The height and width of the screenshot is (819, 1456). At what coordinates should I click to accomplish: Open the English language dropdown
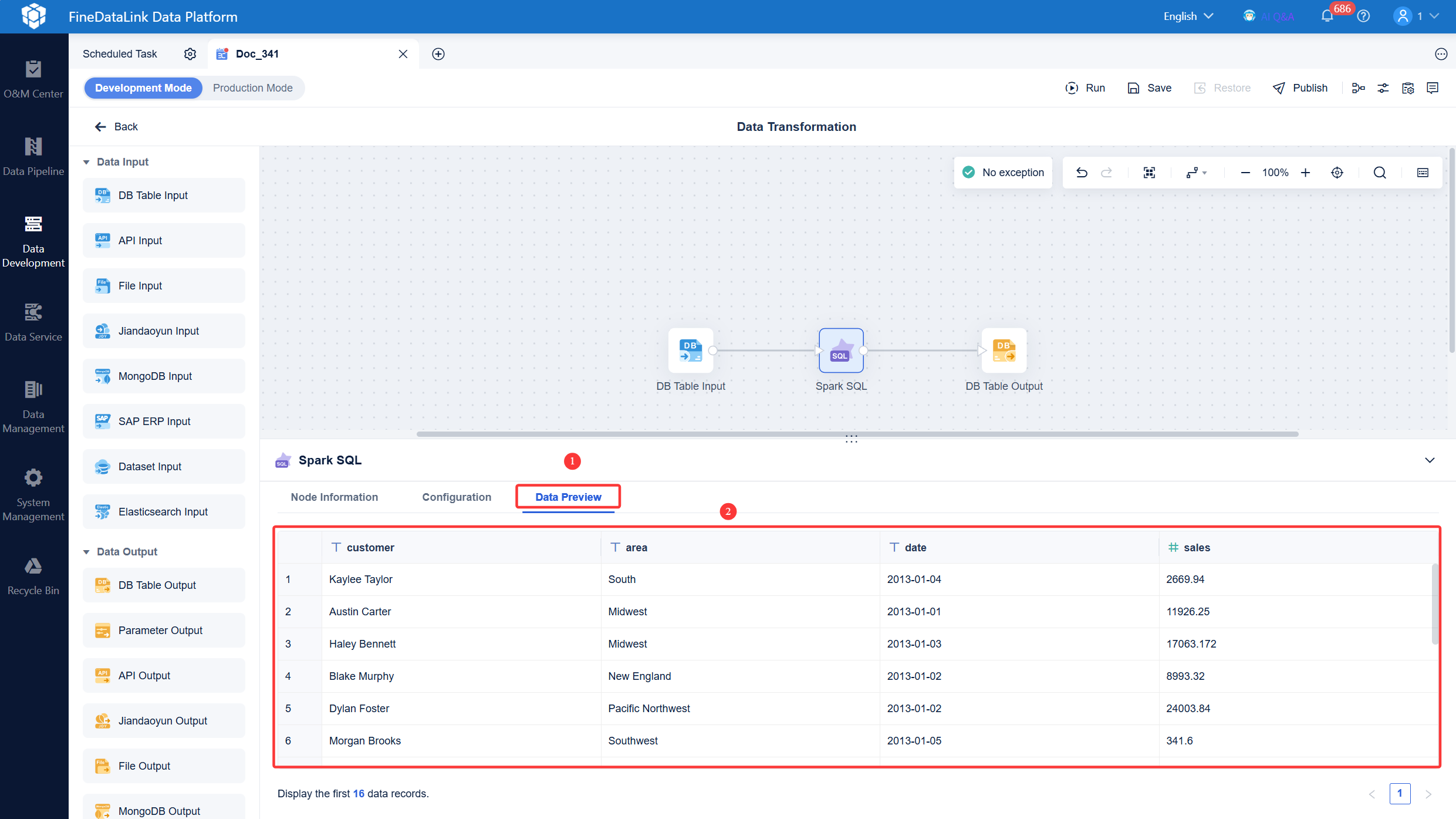tap(1188, 16)
